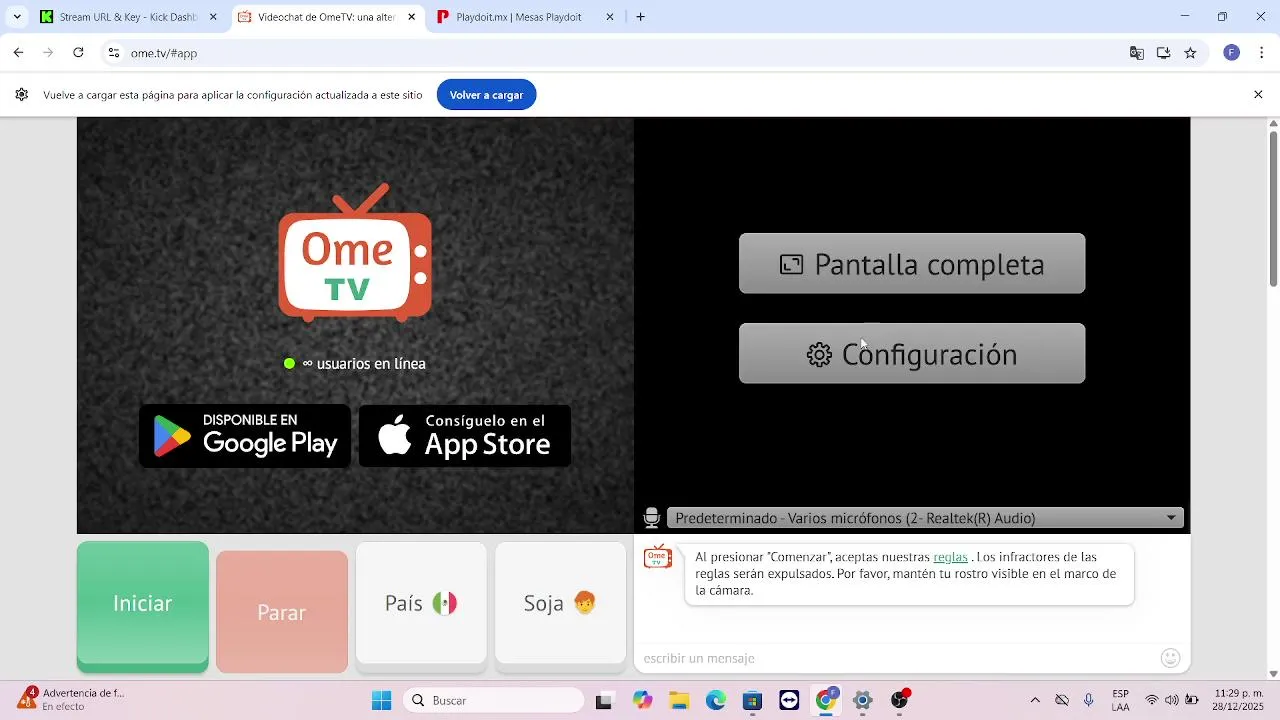Viewport: 1280px width, 720px height.
Task: Open Task View in the taskbar
Action: pyautogui.click(x=603, y=701)
